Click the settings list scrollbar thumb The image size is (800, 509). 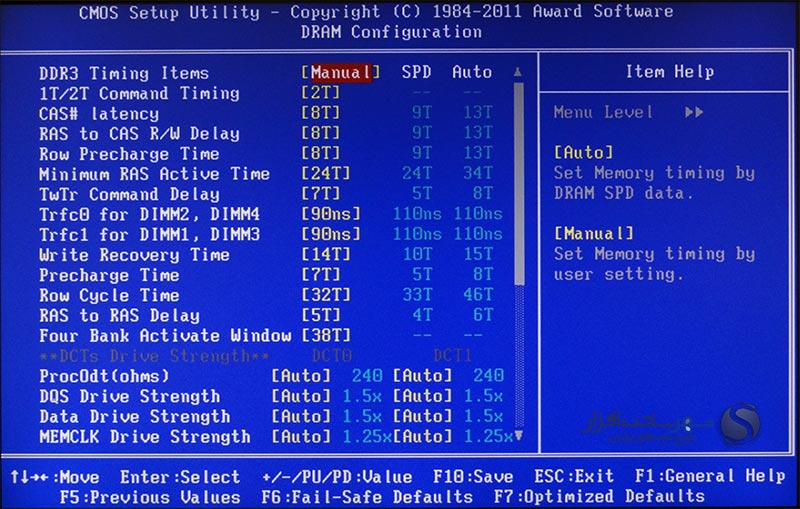tap(519, 184)
